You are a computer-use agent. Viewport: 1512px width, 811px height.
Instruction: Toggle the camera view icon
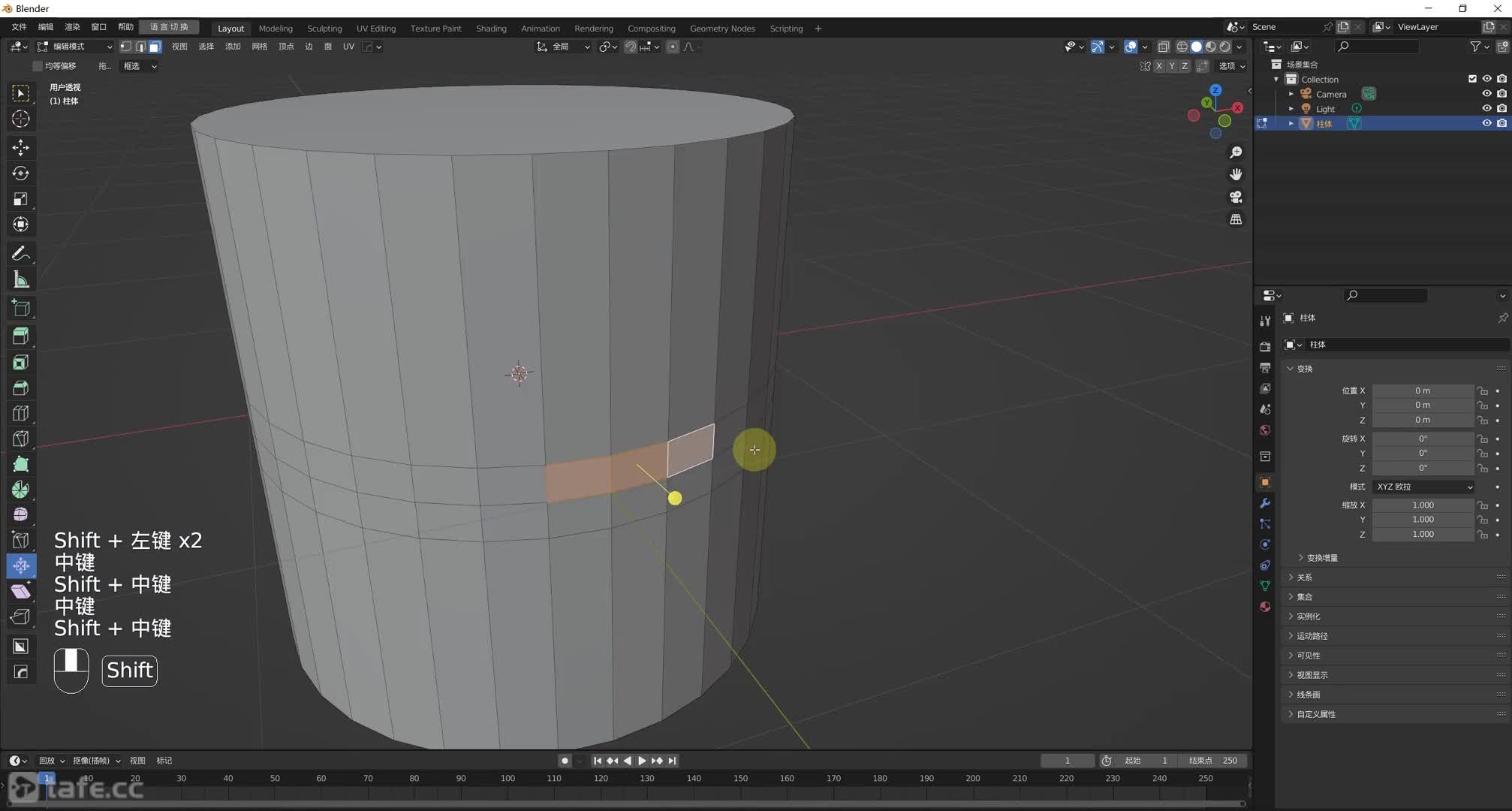pos(1236,197)
